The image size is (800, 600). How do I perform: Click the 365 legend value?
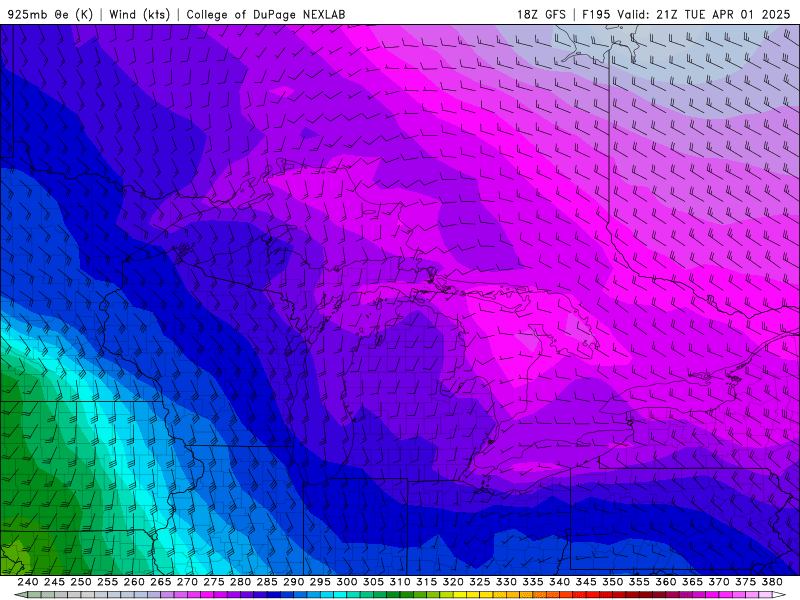pyautogui.click(x=692, y=582)
